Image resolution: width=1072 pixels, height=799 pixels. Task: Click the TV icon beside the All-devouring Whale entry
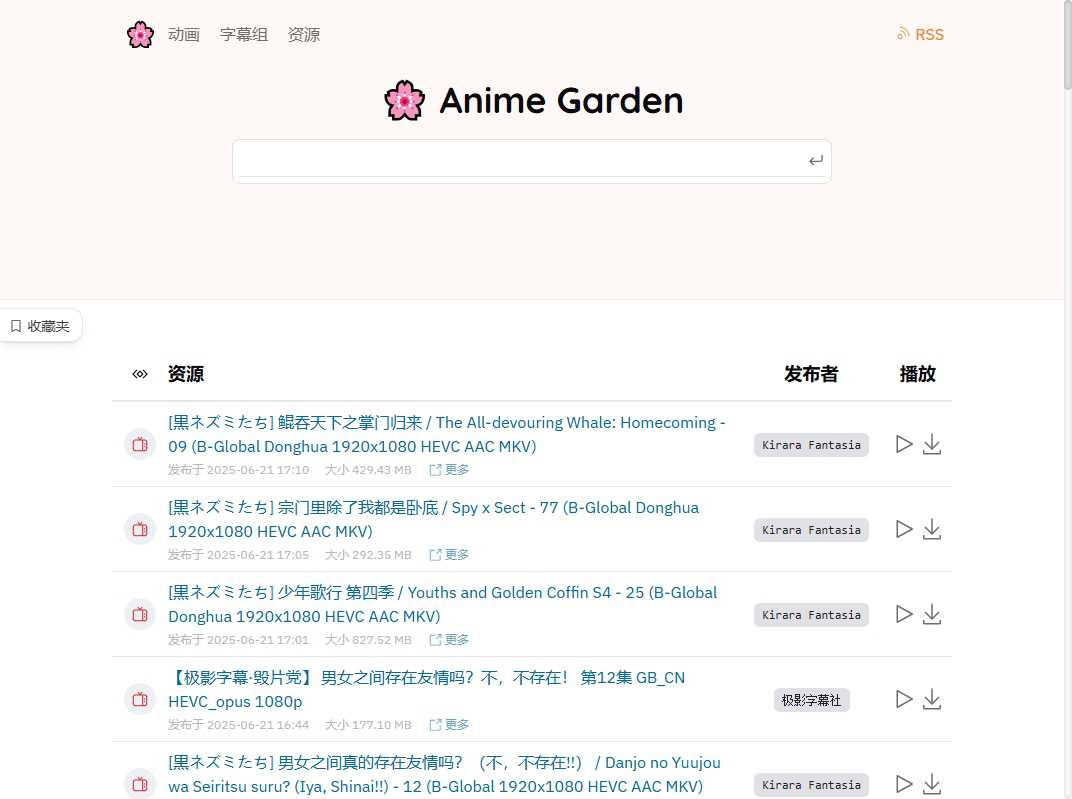139,444
